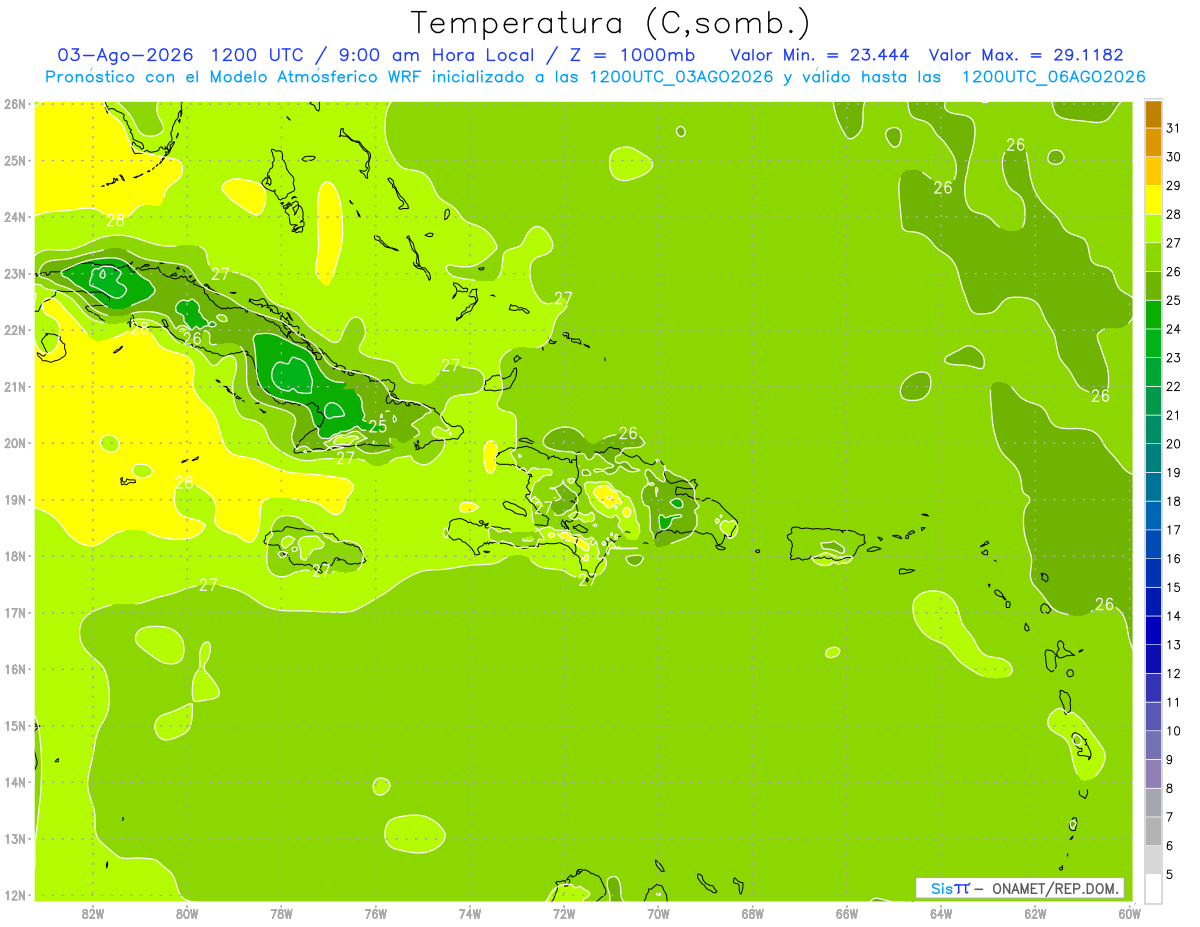This screenshot has width=1200, height=927.
Task: Click the gray 6–7 color bar segment
Action: [x=1153, y=830]
